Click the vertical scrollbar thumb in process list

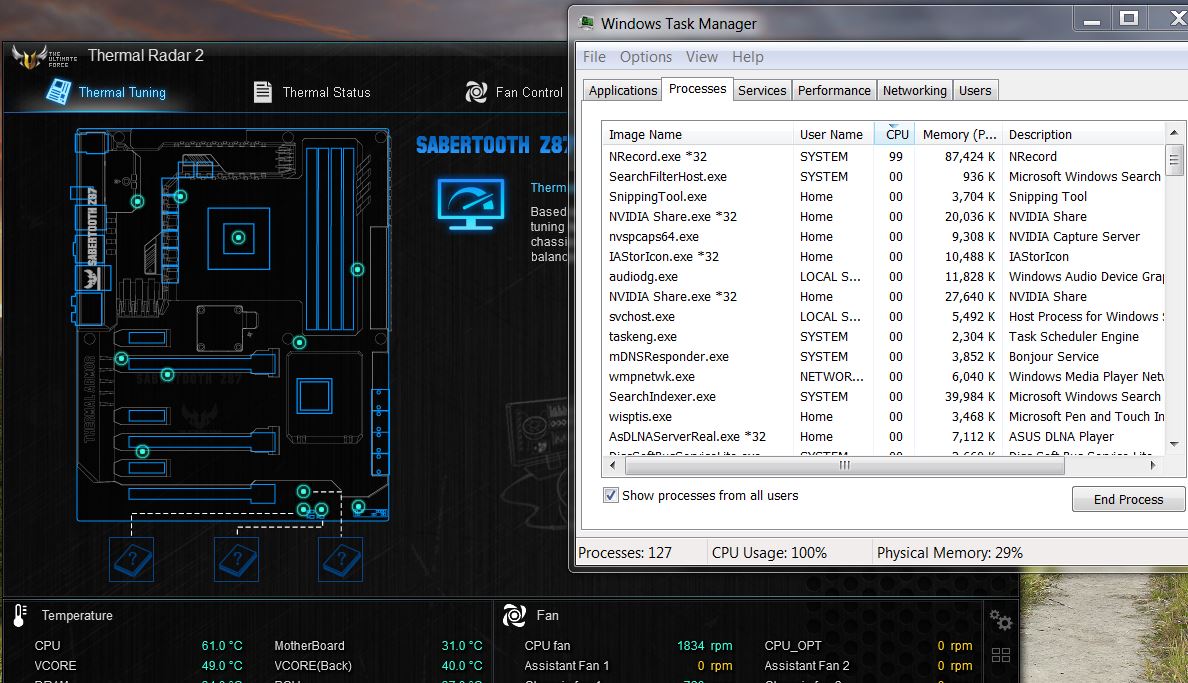1174,159
